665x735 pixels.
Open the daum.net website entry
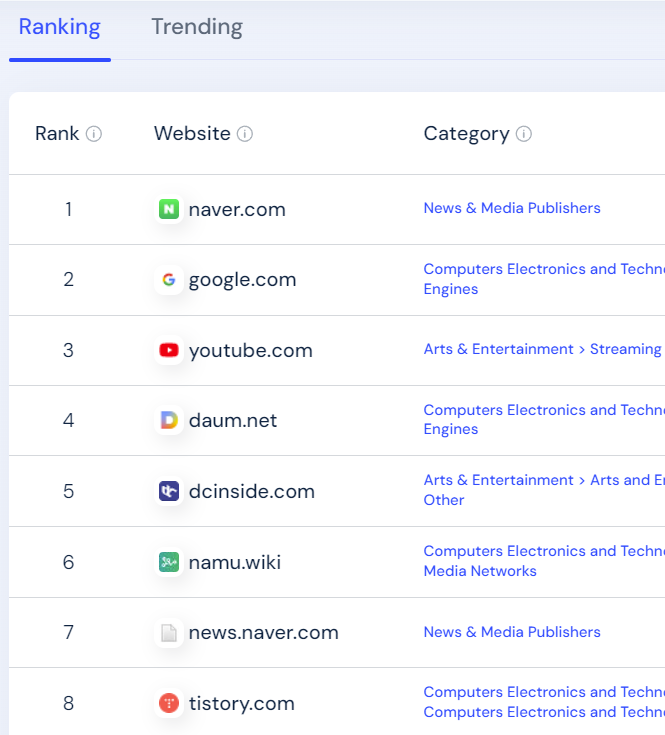click(233, 420)
